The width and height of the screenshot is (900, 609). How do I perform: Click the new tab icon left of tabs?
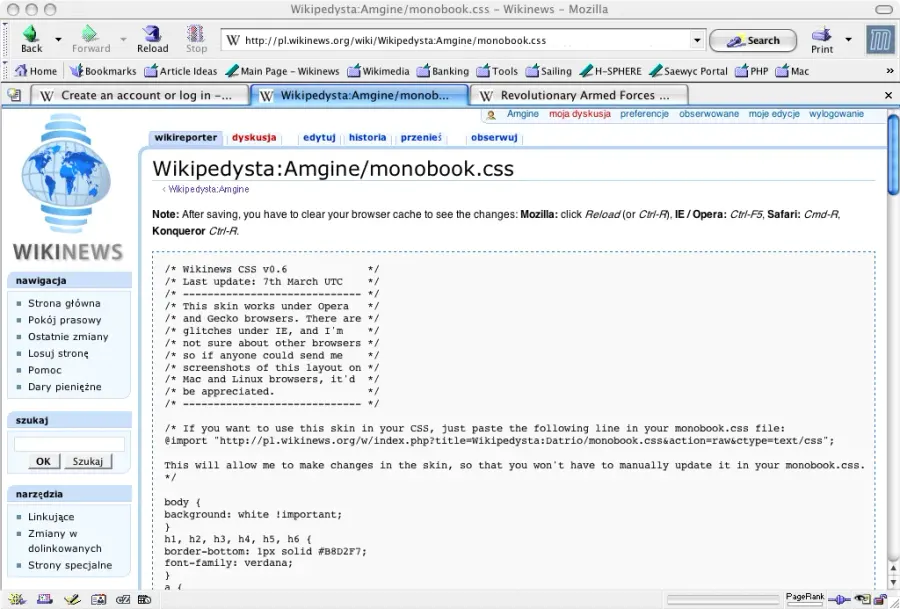tap(14, 95)
